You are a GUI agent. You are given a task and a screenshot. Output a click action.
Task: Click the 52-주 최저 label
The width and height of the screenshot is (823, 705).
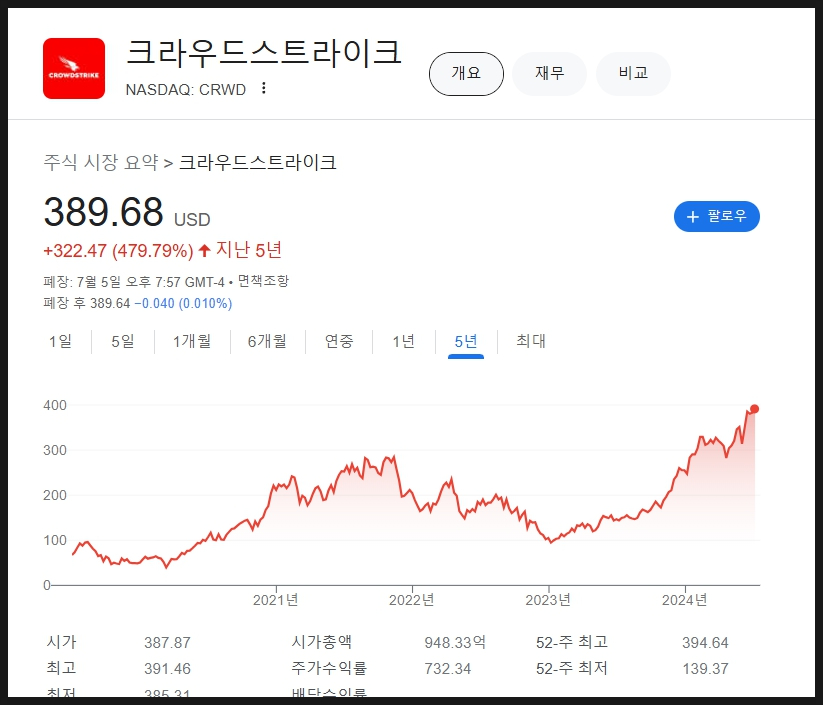point(572,668)
